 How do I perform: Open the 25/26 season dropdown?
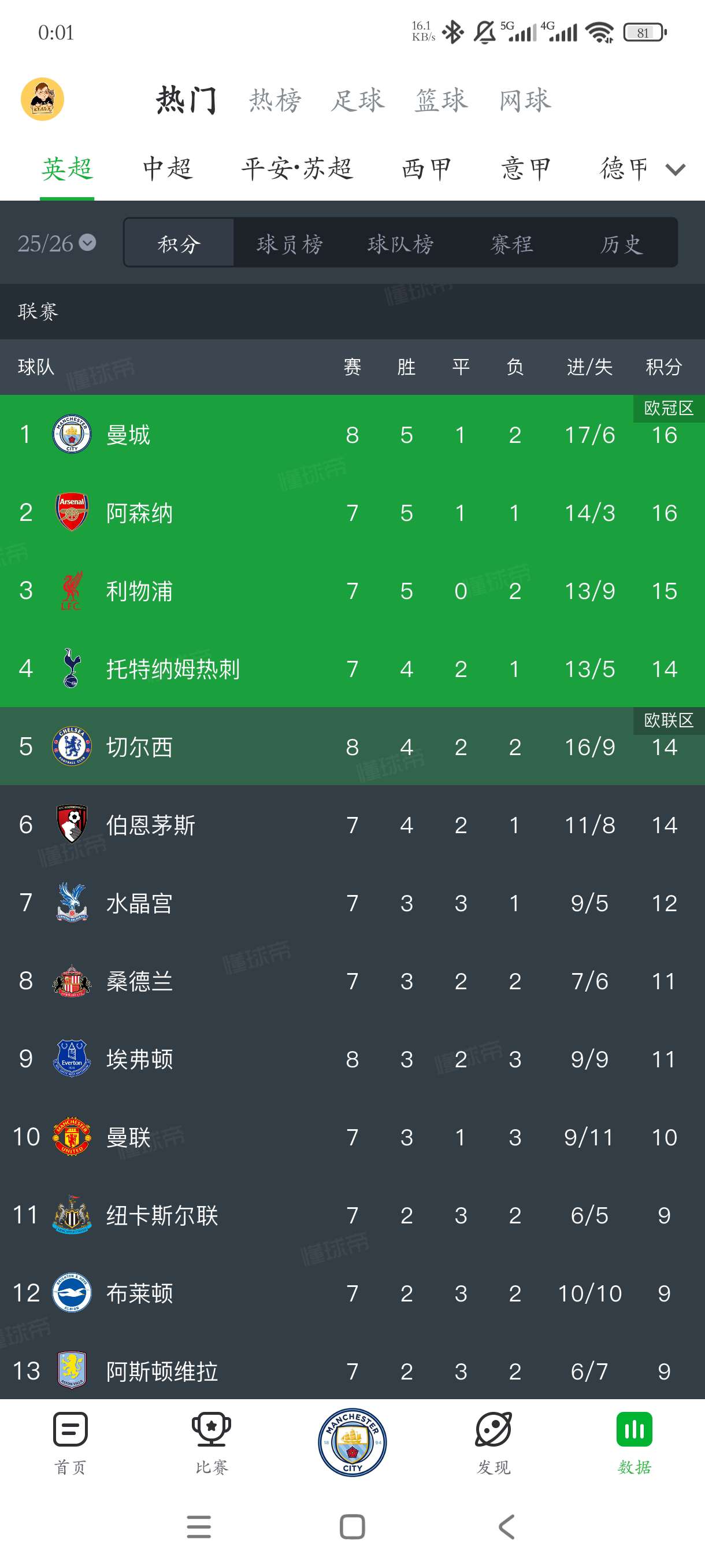(57, 243)
